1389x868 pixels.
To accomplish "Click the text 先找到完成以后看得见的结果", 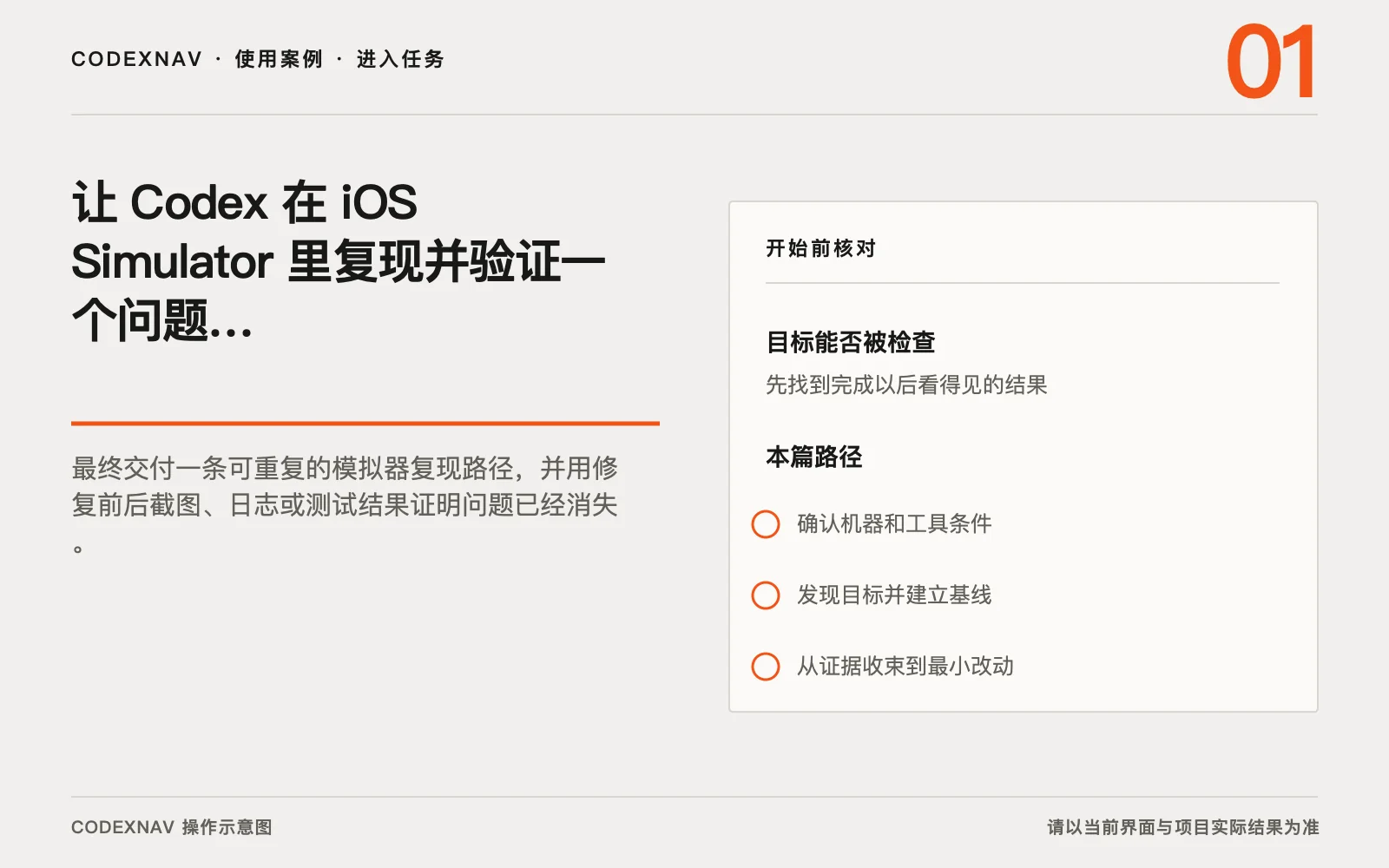I will point(906,385).
